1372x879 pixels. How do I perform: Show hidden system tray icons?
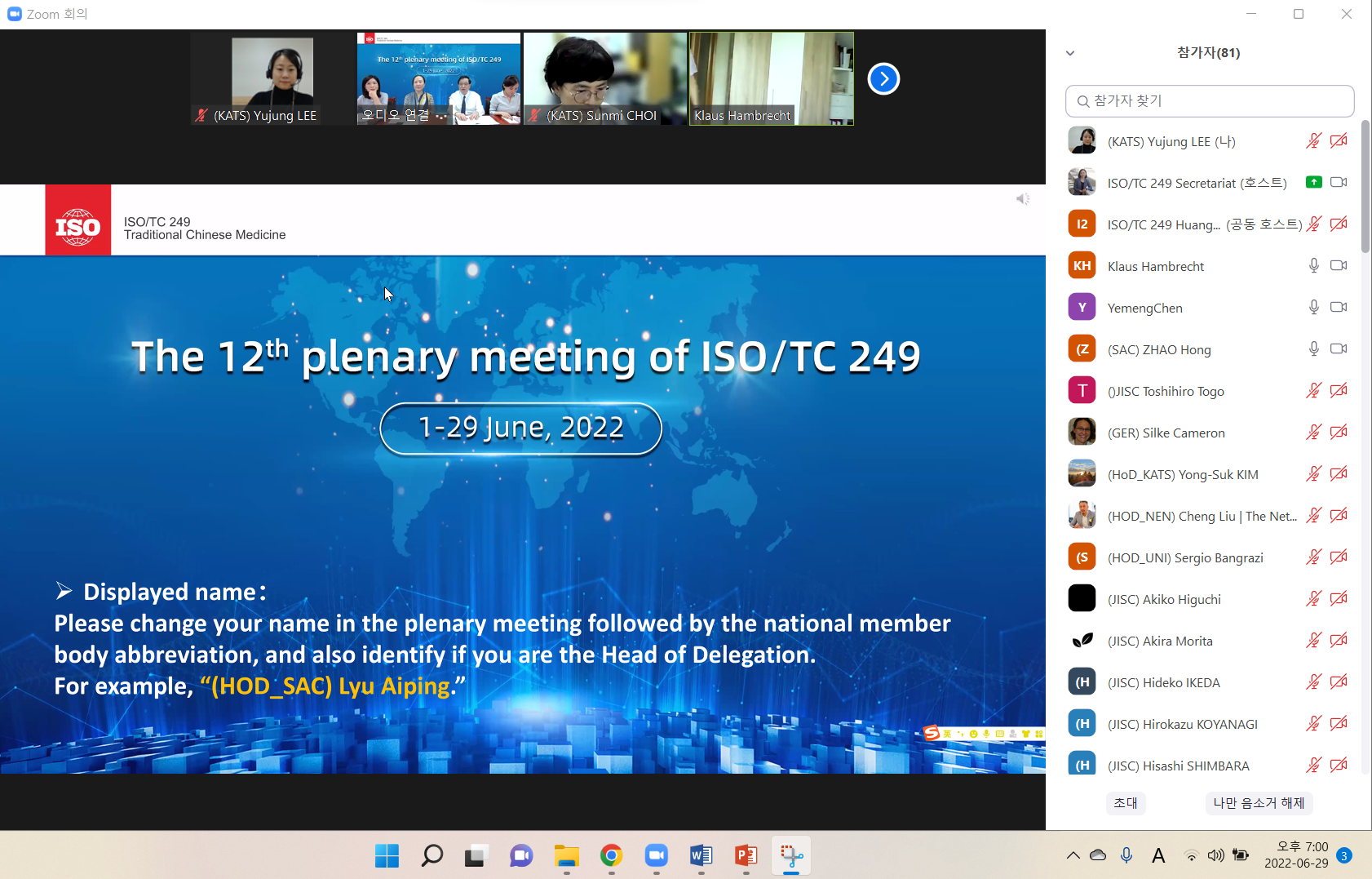1073,855
